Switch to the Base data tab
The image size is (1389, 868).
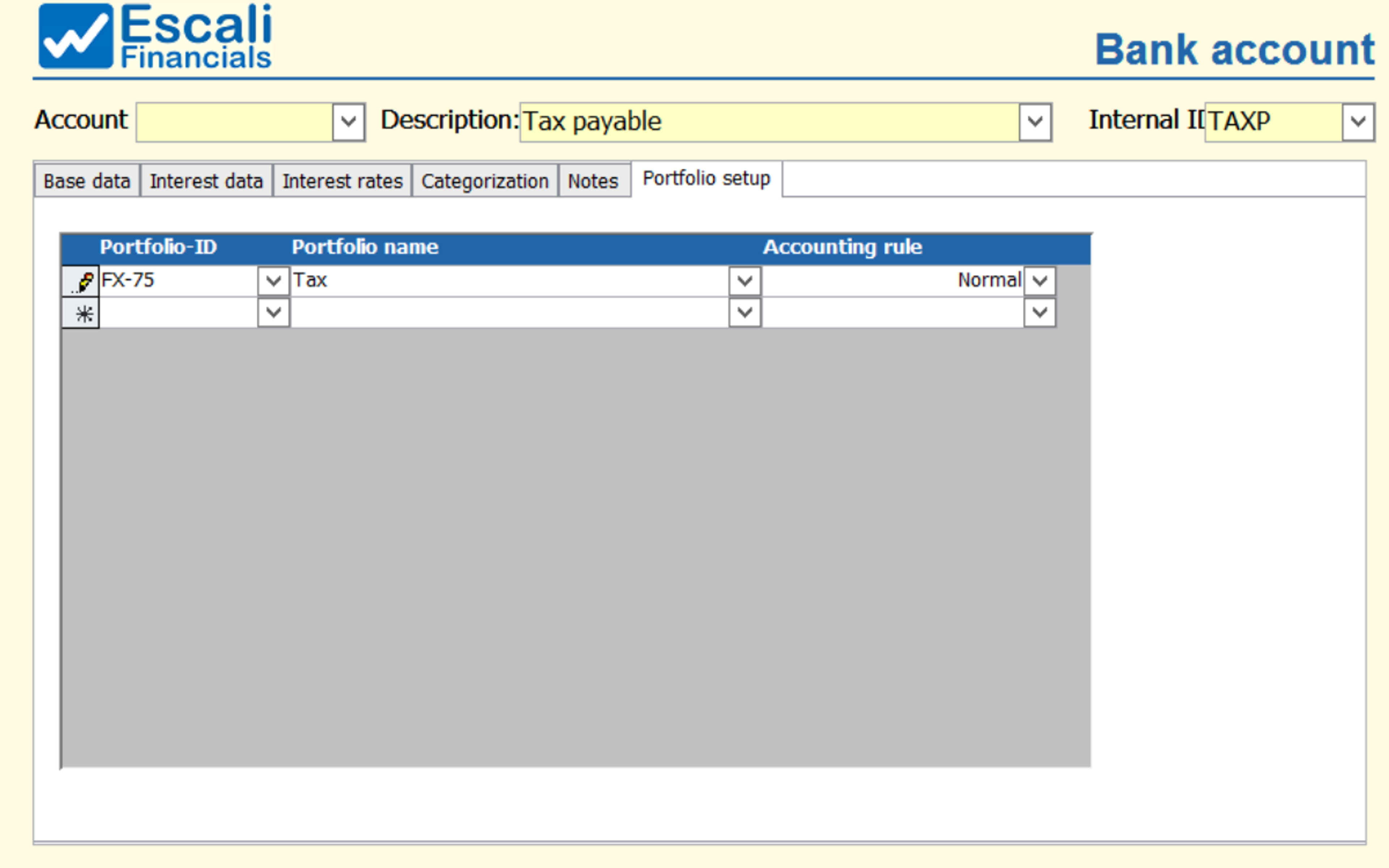click(87, 182)
